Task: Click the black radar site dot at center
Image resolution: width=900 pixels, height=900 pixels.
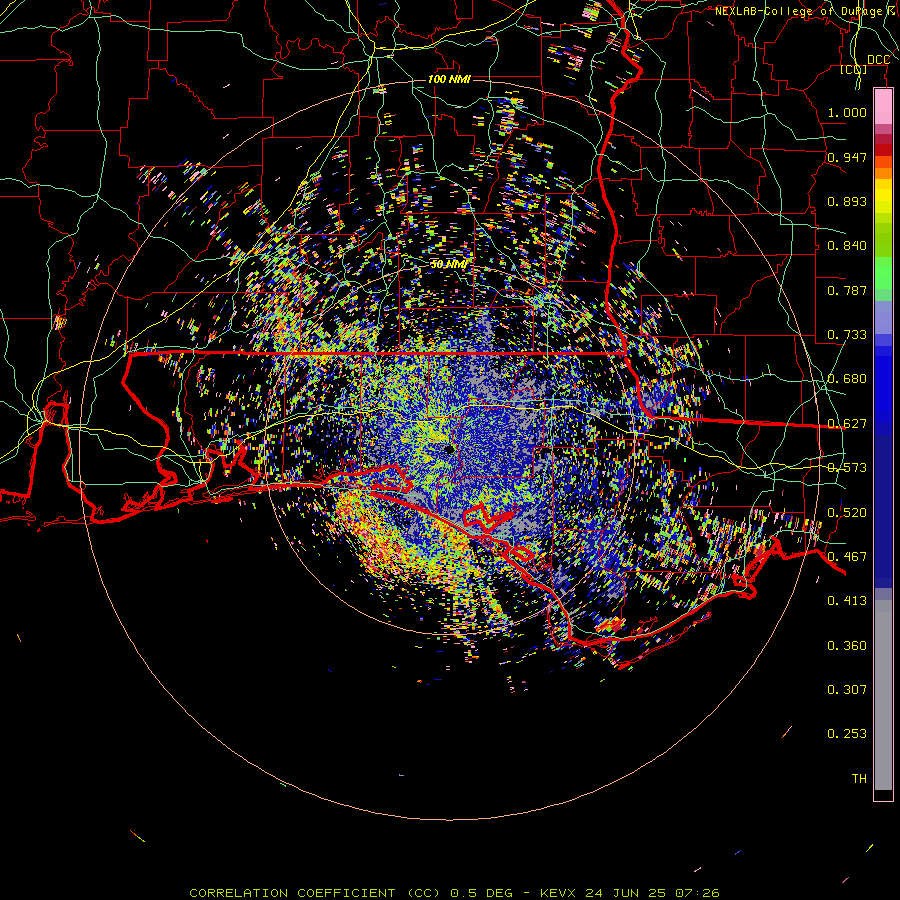Action: [449, 448]
